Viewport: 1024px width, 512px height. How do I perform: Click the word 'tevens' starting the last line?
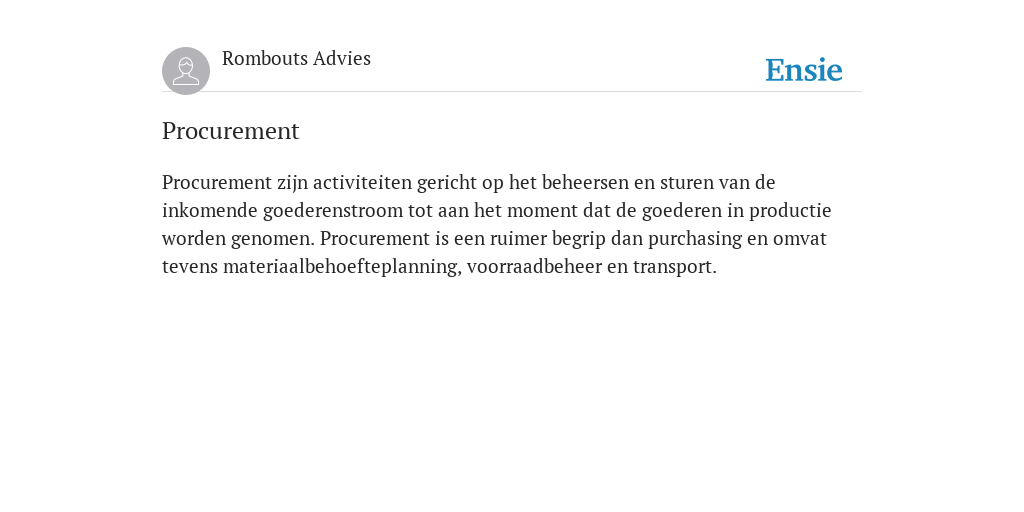click(x=190, y=267)
